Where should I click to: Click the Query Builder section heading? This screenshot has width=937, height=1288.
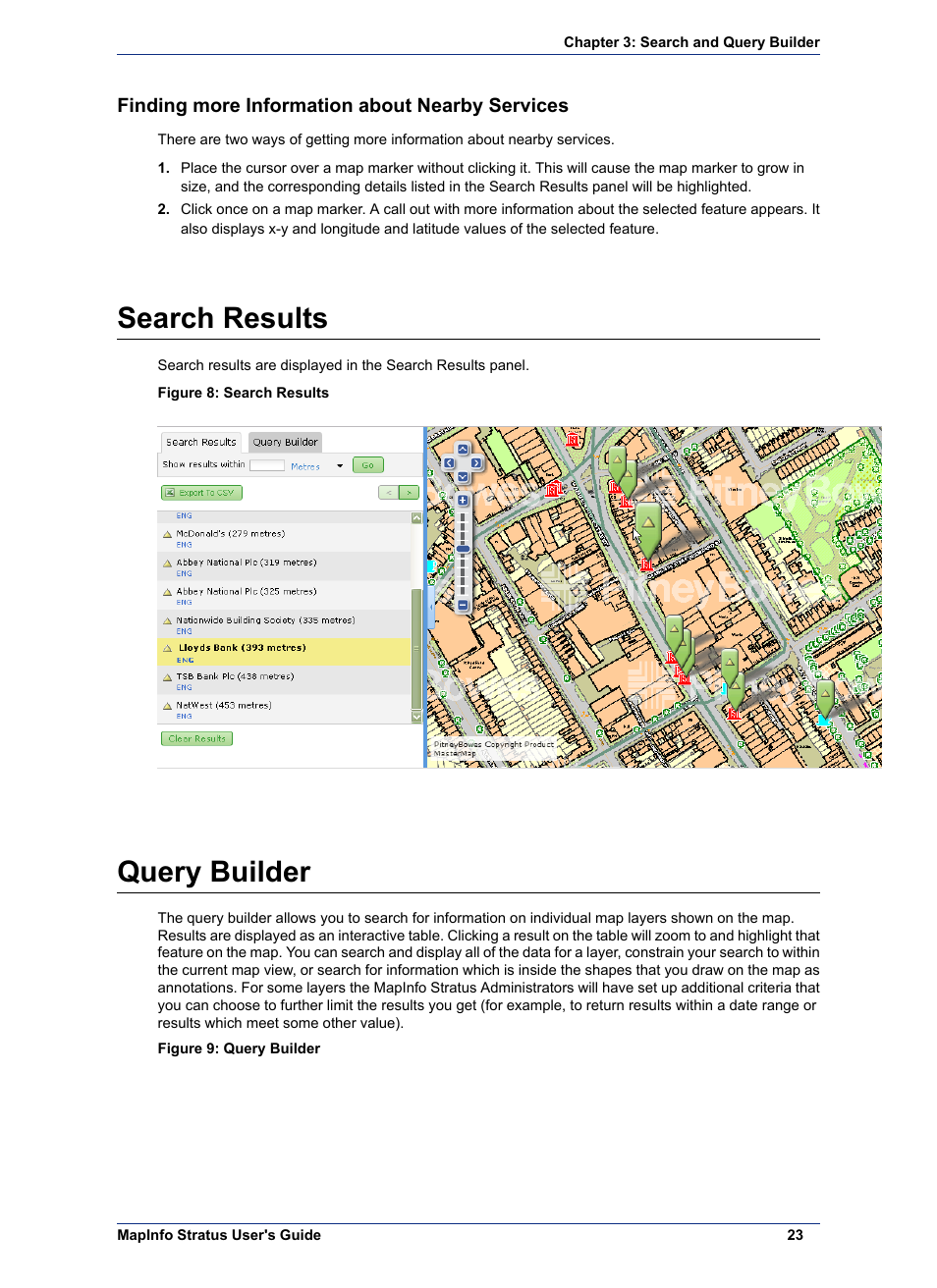(214, 872)
